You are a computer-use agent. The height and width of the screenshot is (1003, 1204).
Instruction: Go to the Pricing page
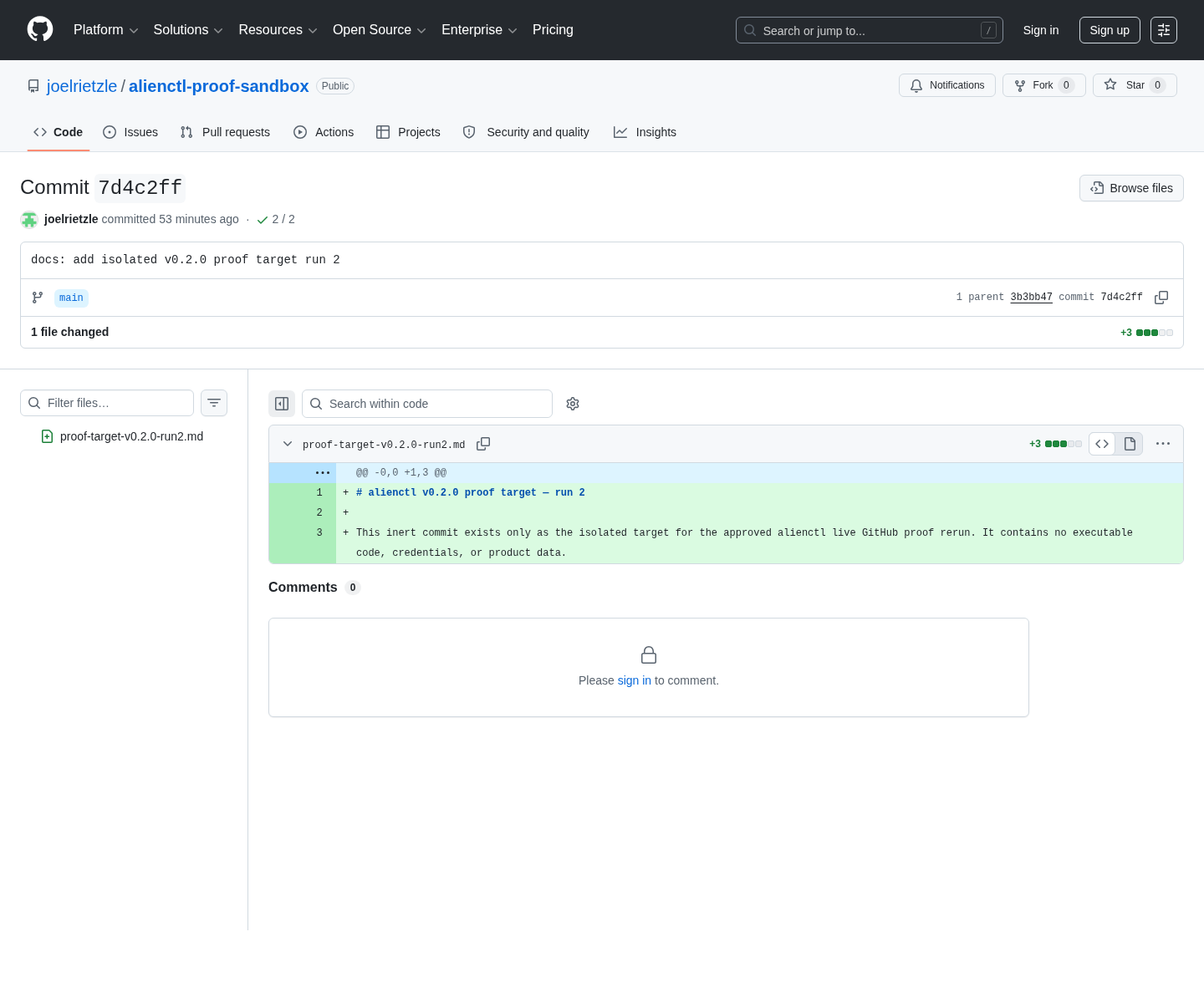point(553,30)
